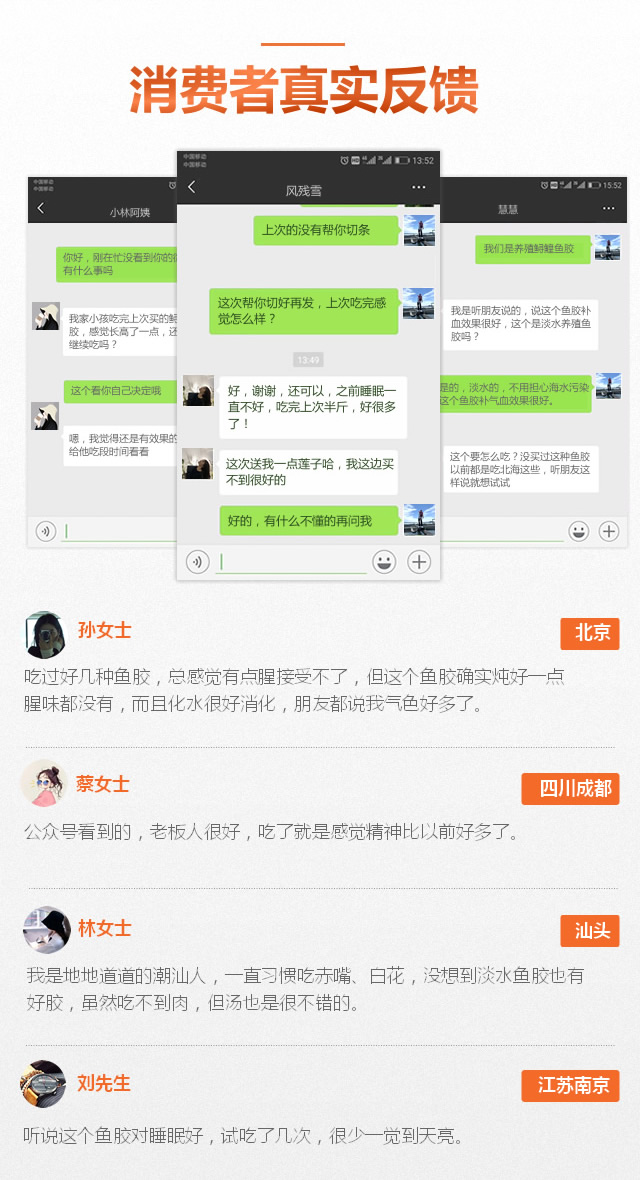Open the three-dot menu in 风残雪 chat
The width and height of the screenshot is (640, 1180).
pos(419,187)
